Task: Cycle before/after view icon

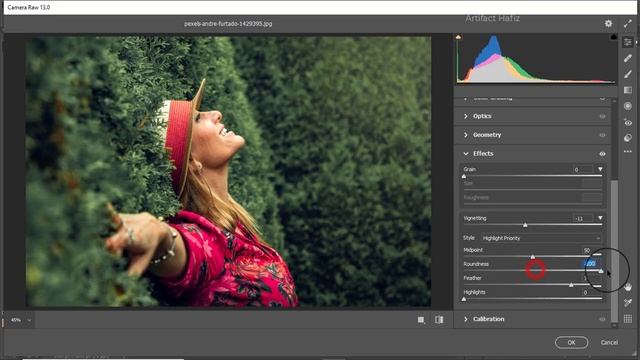Action: pos(439,320)
